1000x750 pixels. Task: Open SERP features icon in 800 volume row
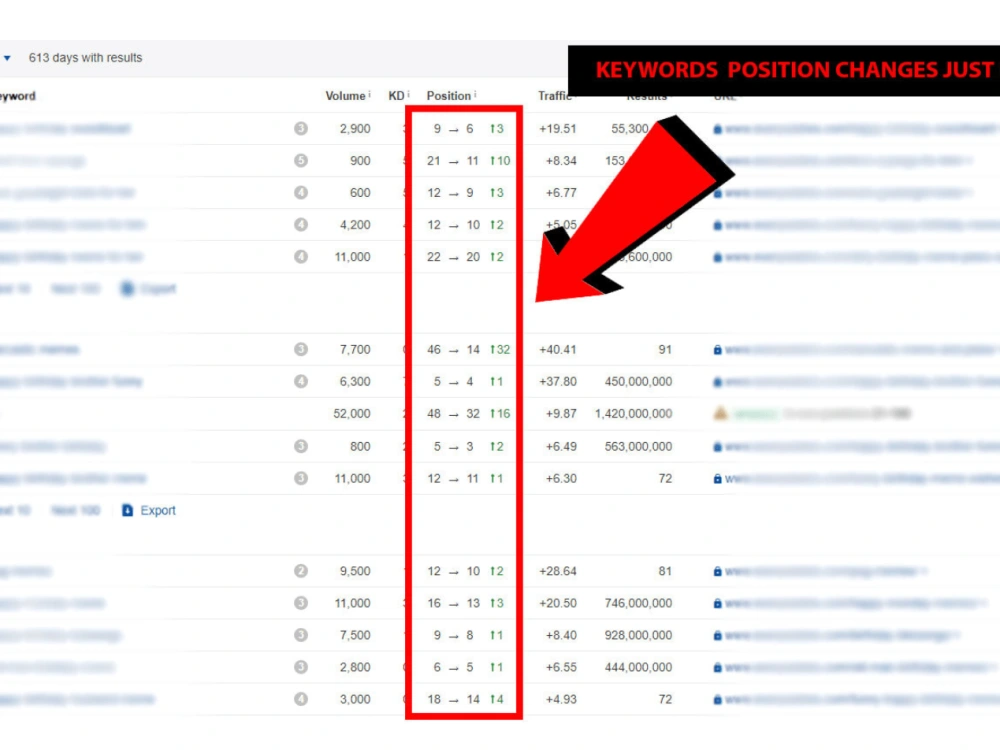pos(301,446)
